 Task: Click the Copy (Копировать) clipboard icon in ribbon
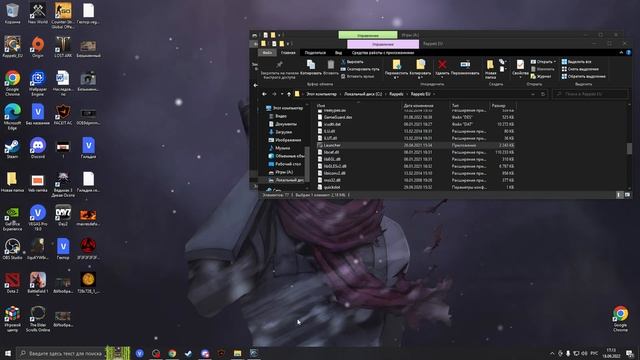[x=311, y=64]
